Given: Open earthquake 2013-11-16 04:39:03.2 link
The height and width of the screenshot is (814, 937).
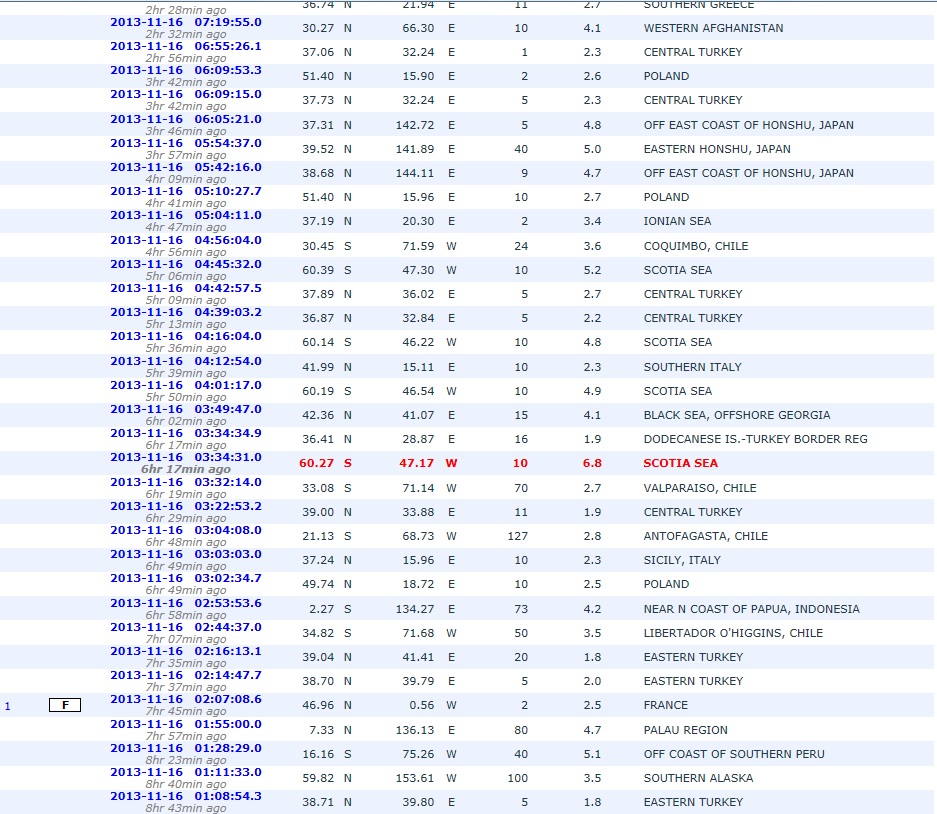Looking at the screenshot, I should coord(186,311).
